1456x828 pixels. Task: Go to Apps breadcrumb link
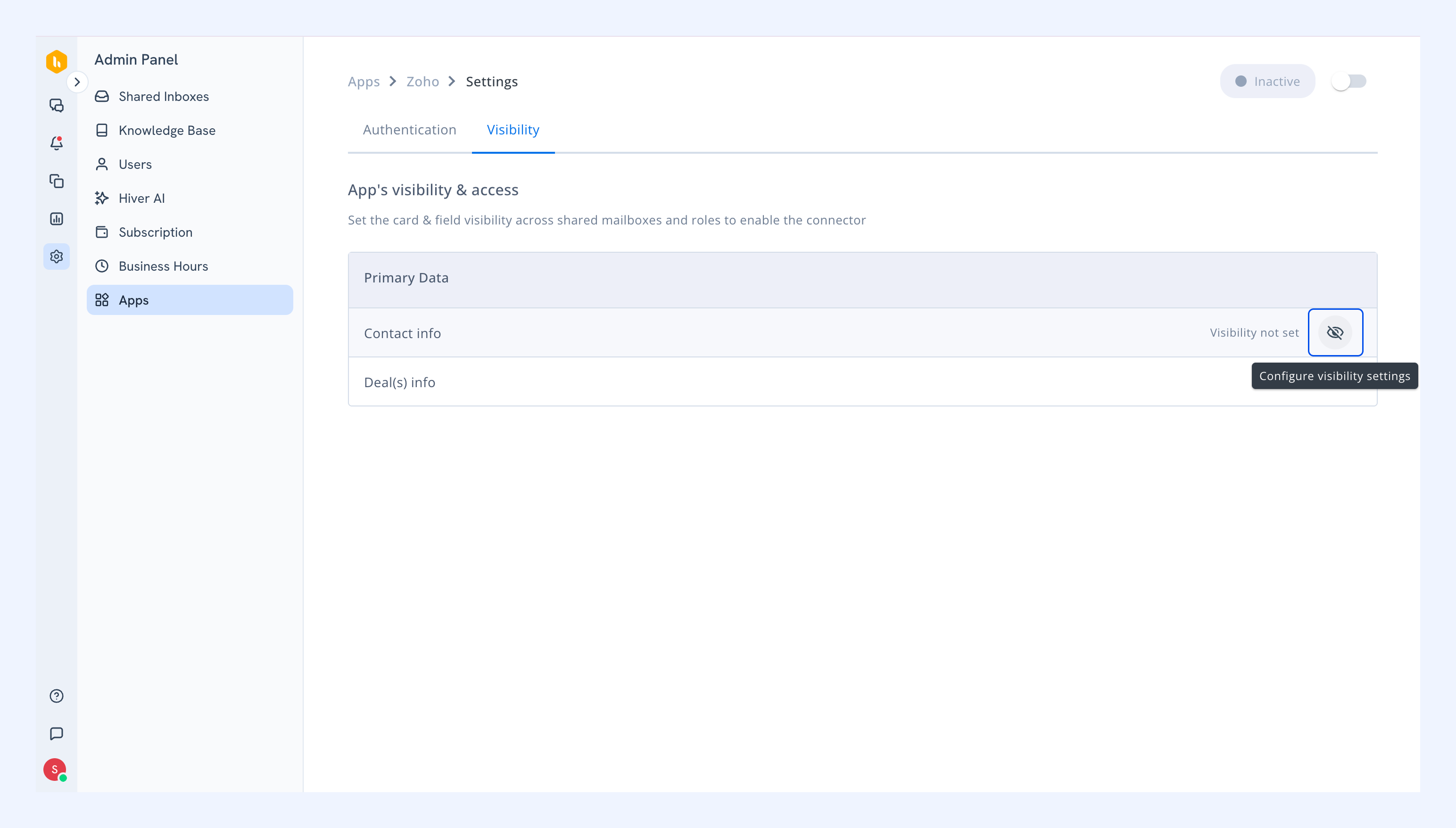pos(363,81)
